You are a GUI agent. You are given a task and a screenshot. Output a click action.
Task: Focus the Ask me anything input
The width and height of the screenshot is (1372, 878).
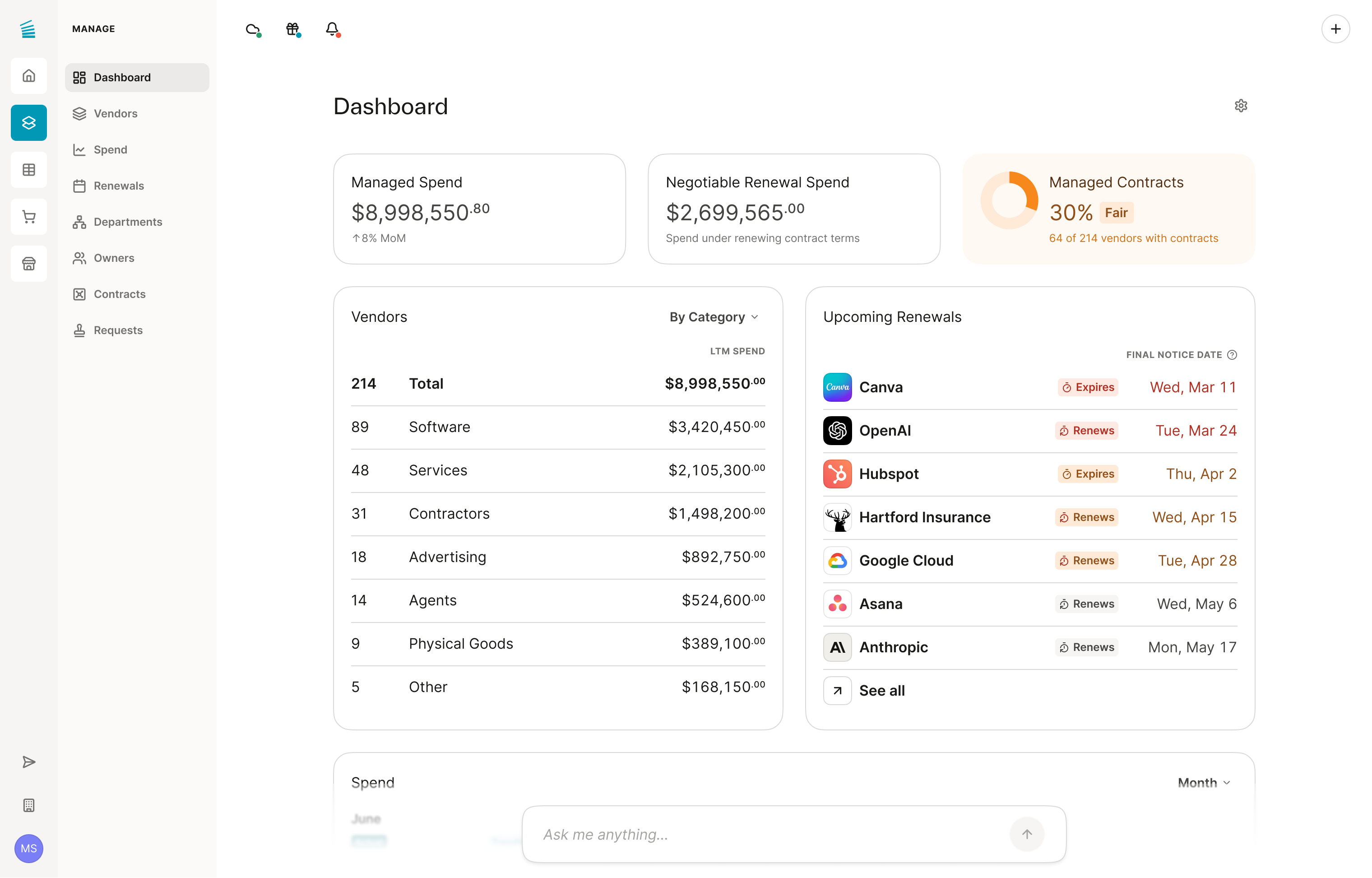click(769, 834)
